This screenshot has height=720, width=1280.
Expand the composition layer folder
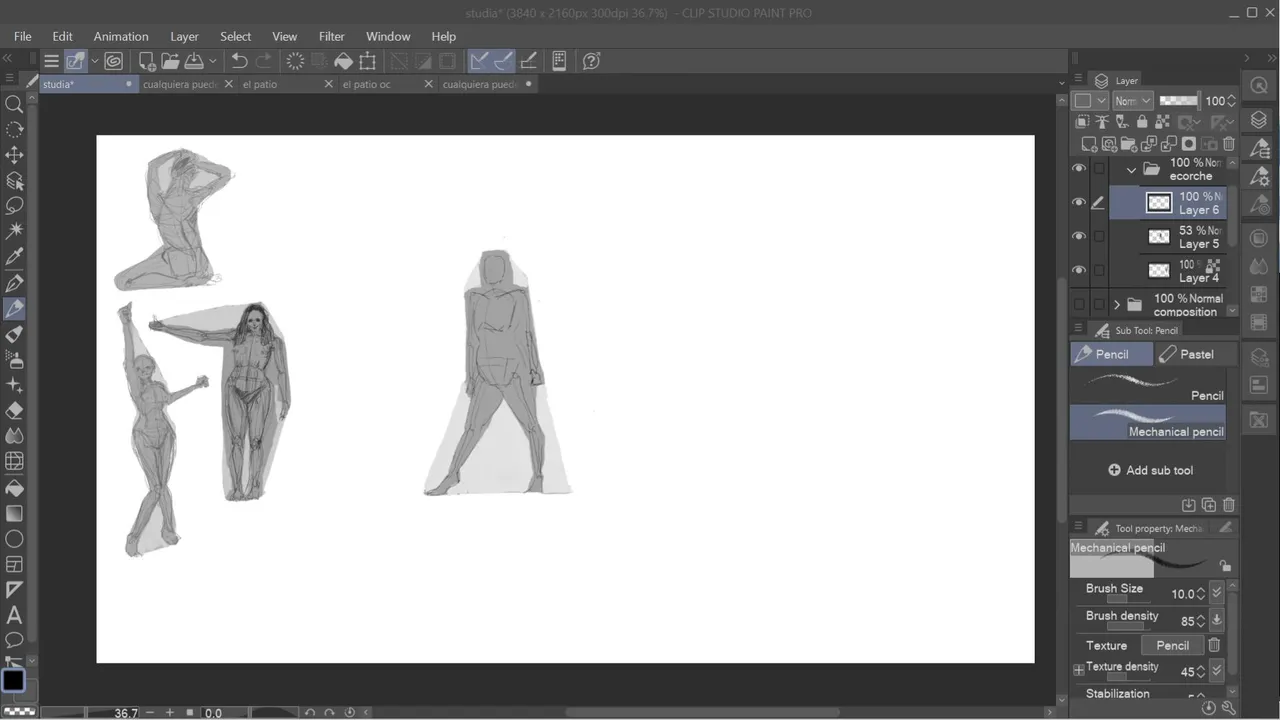coord(1117,304)
